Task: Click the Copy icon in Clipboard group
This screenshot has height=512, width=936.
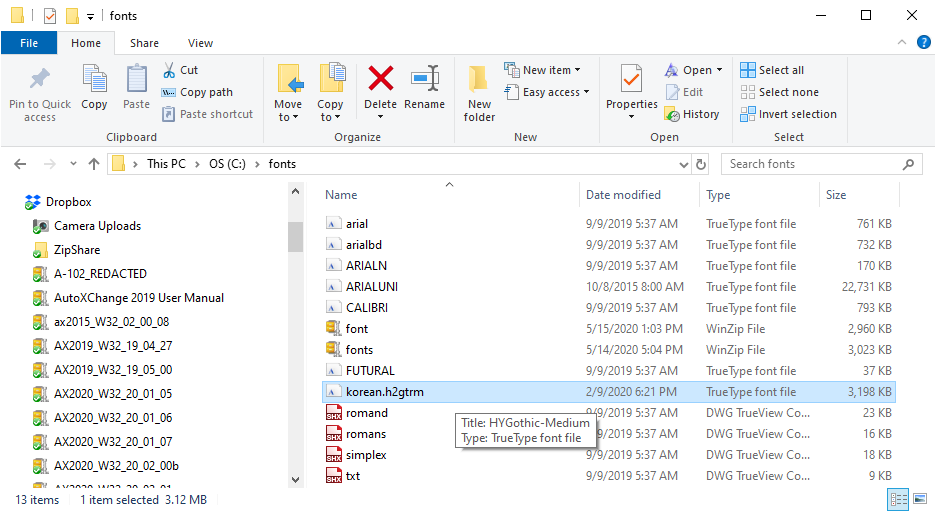Action: pyautogui.click(x=94, y=80)
